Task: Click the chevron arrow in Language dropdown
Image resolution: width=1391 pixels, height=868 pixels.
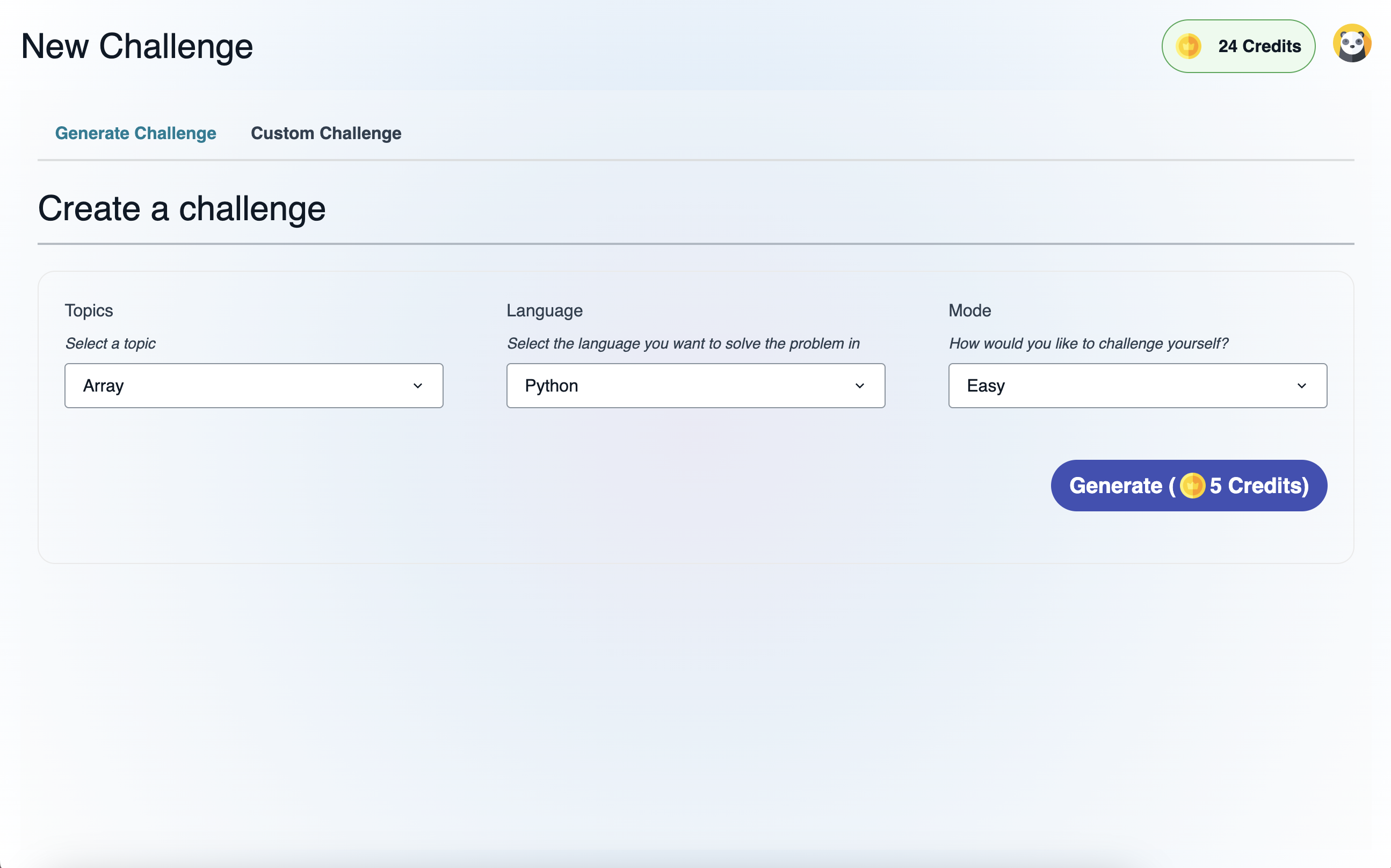Action: [859, 386]
